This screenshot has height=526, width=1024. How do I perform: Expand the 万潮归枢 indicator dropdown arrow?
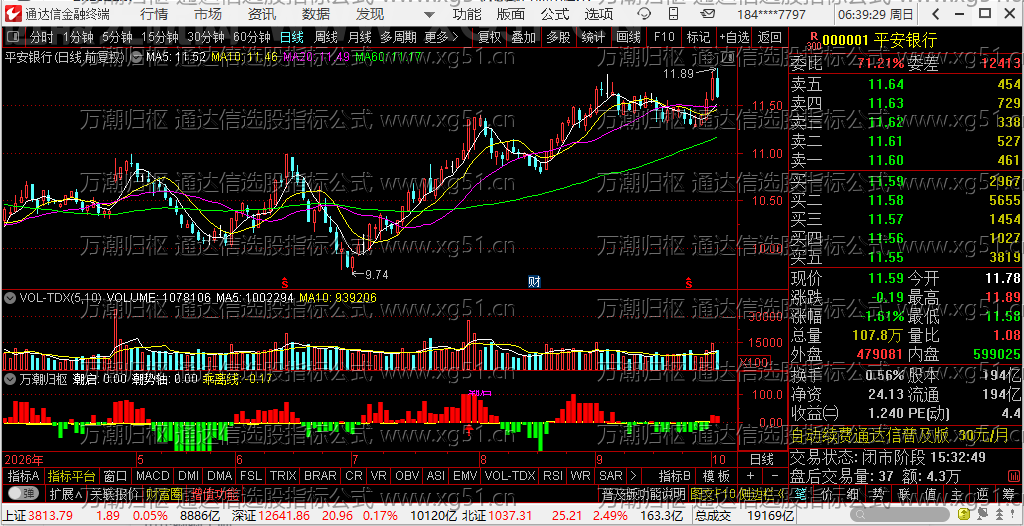tap(9, 378)
